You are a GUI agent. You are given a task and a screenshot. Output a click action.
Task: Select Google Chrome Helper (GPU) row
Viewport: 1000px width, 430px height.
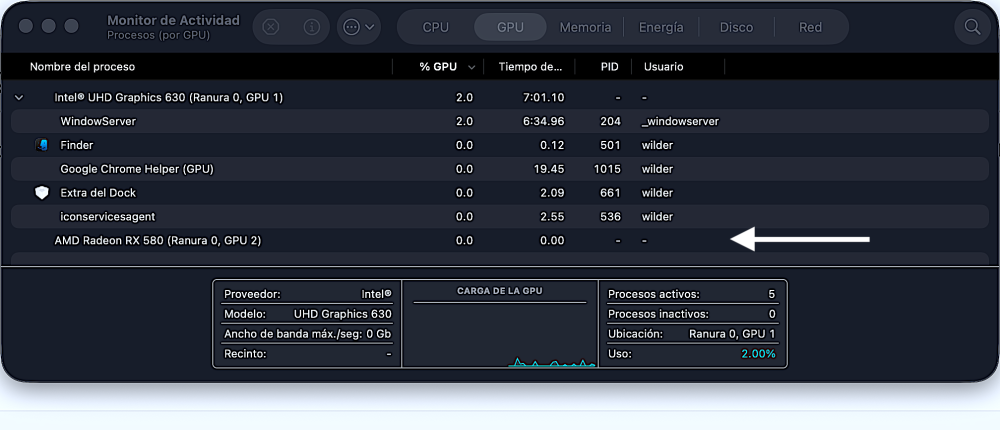click(499, 169)
